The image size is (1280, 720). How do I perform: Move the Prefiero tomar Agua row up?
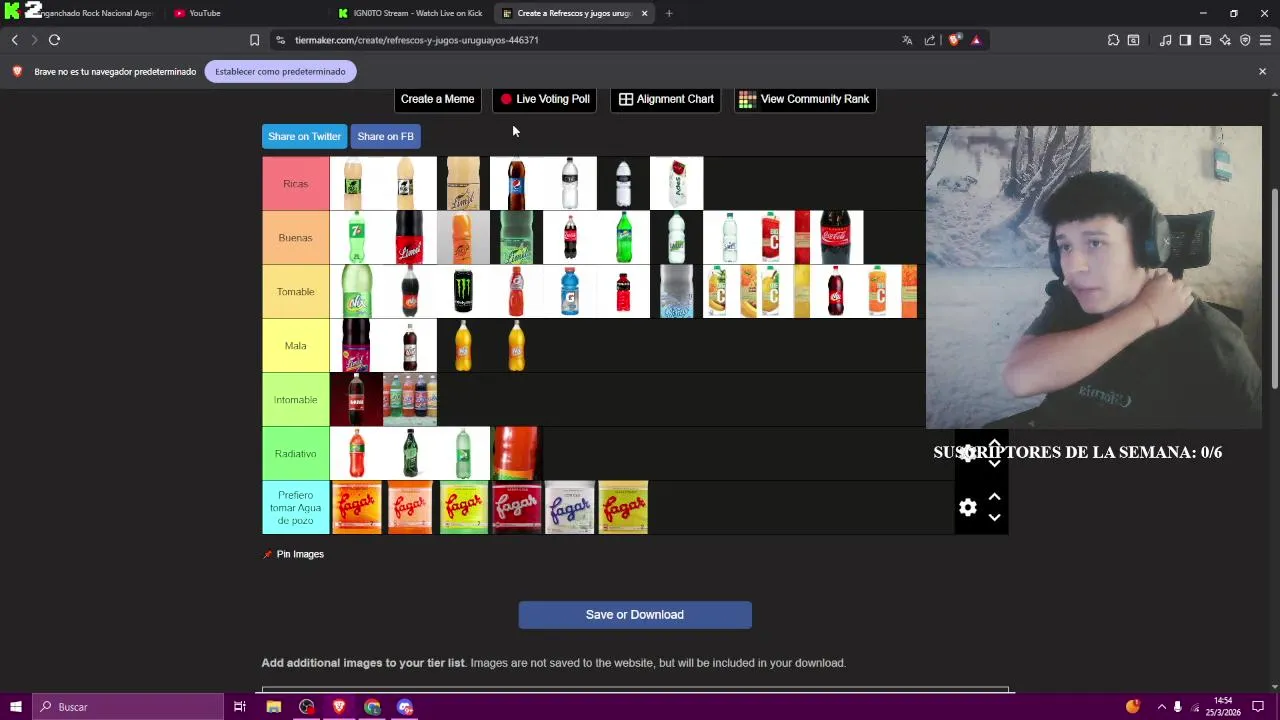(994, 497)
